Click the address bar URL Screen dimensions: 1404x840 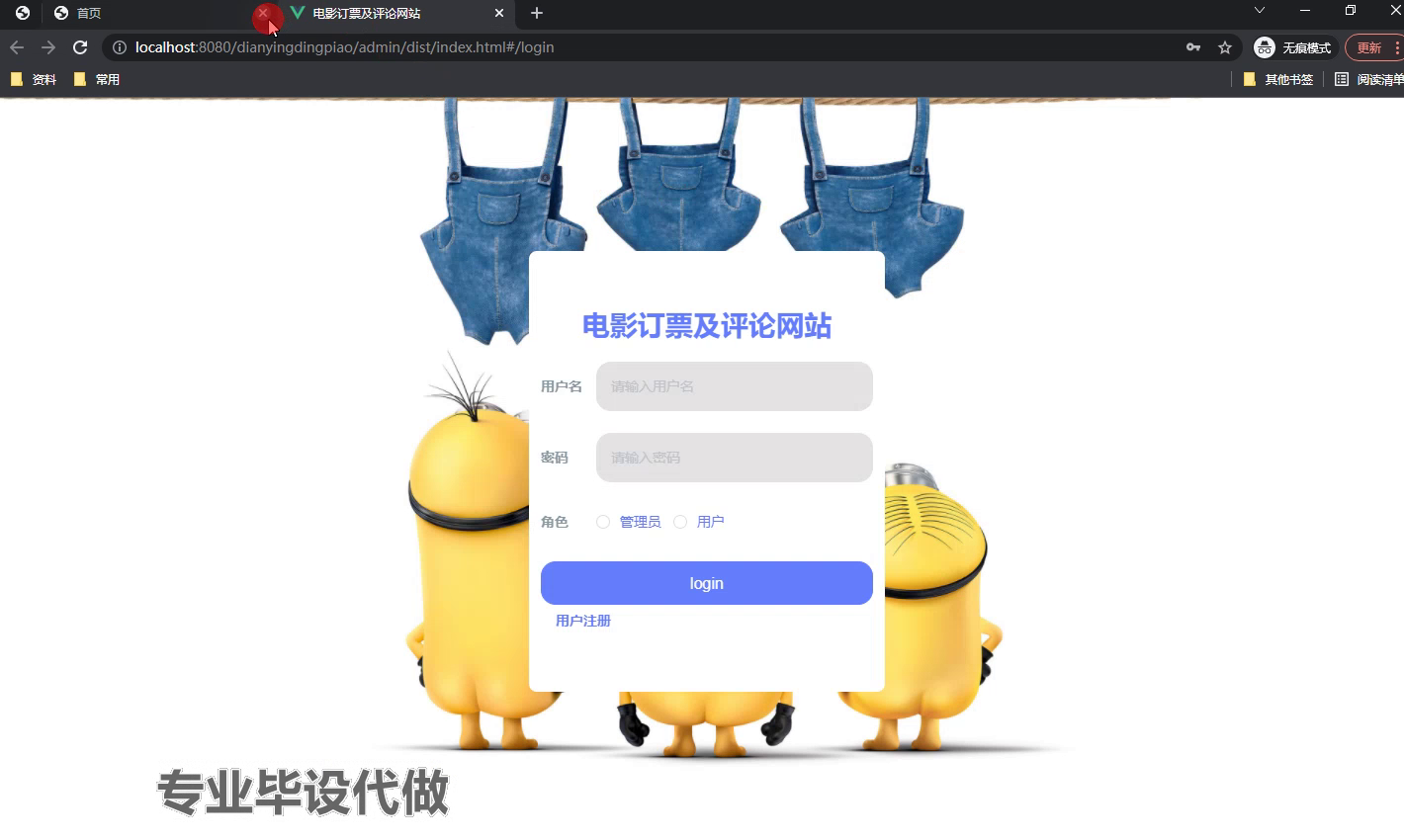[x=344, y=47]
